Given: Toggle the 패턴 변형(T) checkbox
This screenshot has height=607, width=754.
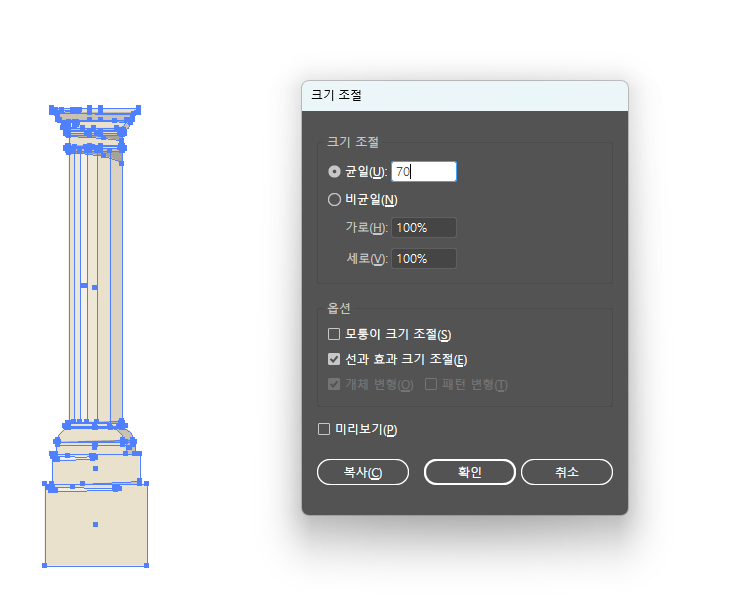Looking at the screenshot, I should 431,384.
